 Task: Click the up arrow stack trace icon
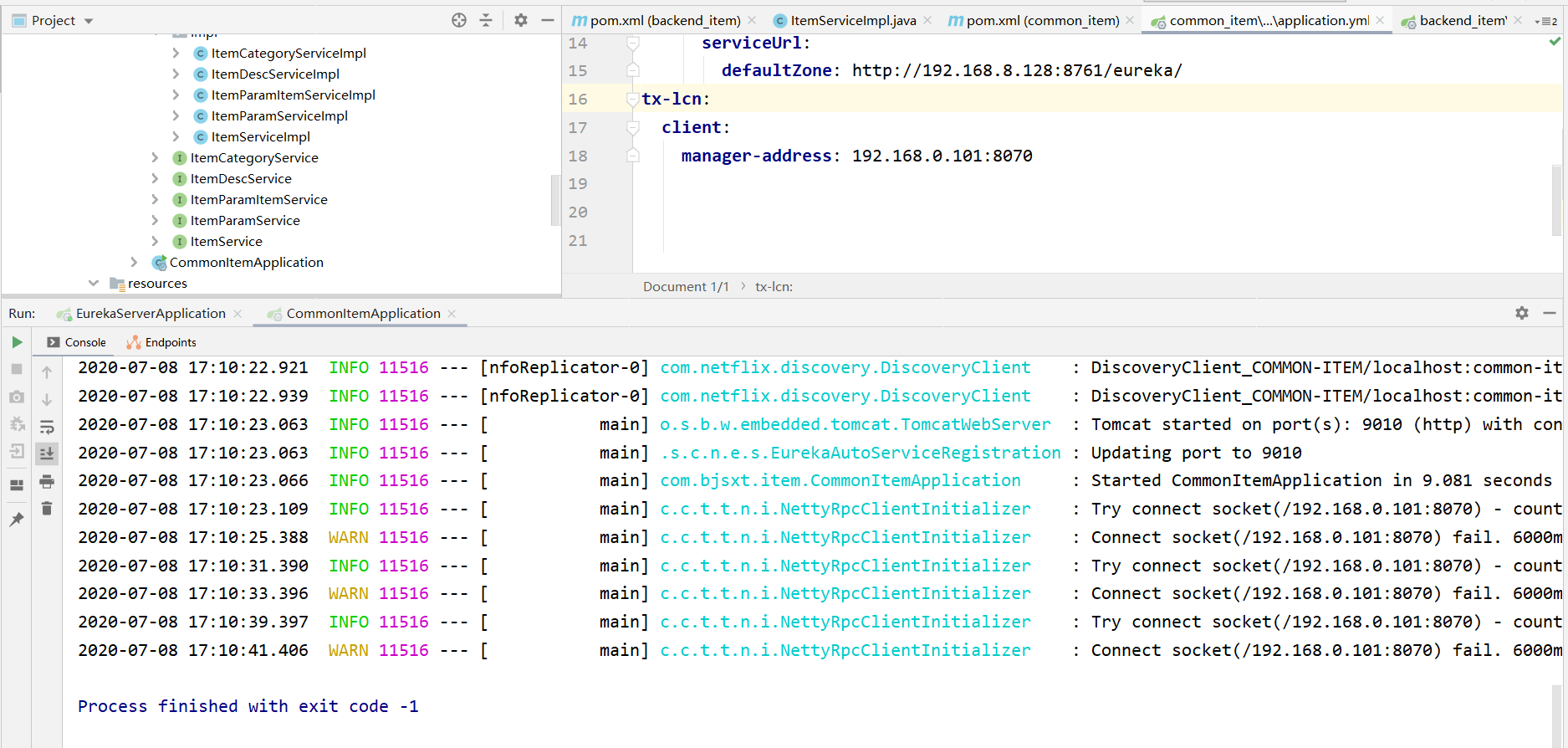47,372
